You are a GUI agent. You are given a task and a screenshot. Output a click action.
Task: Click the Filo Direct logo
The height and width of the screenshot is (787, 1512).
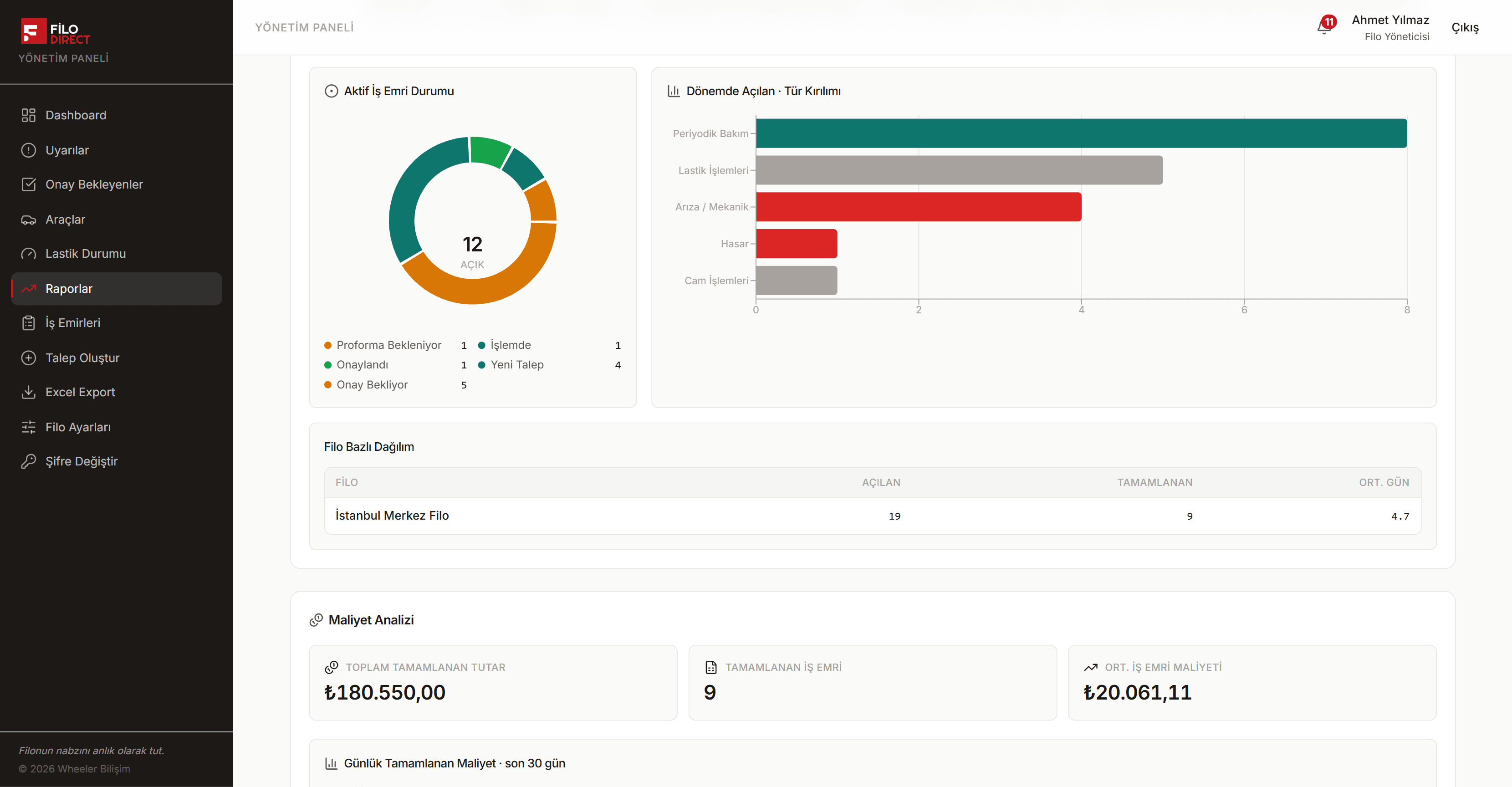pos(56,31)
